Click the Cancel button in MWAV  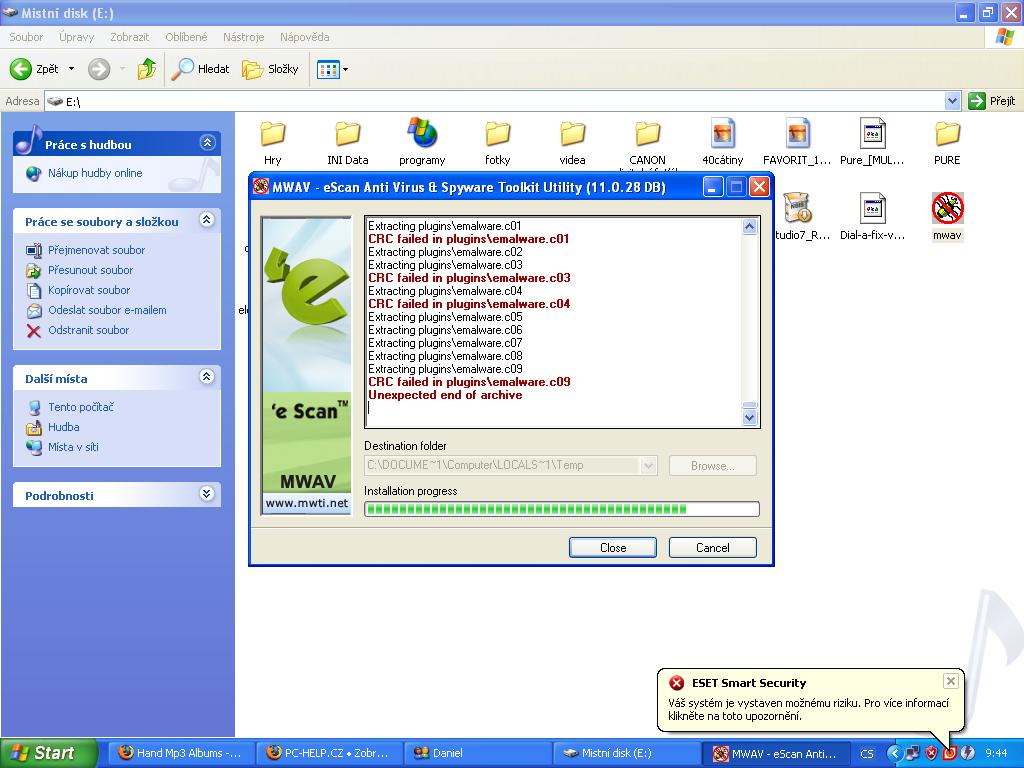pyautogui.click(x=712, y=548)
